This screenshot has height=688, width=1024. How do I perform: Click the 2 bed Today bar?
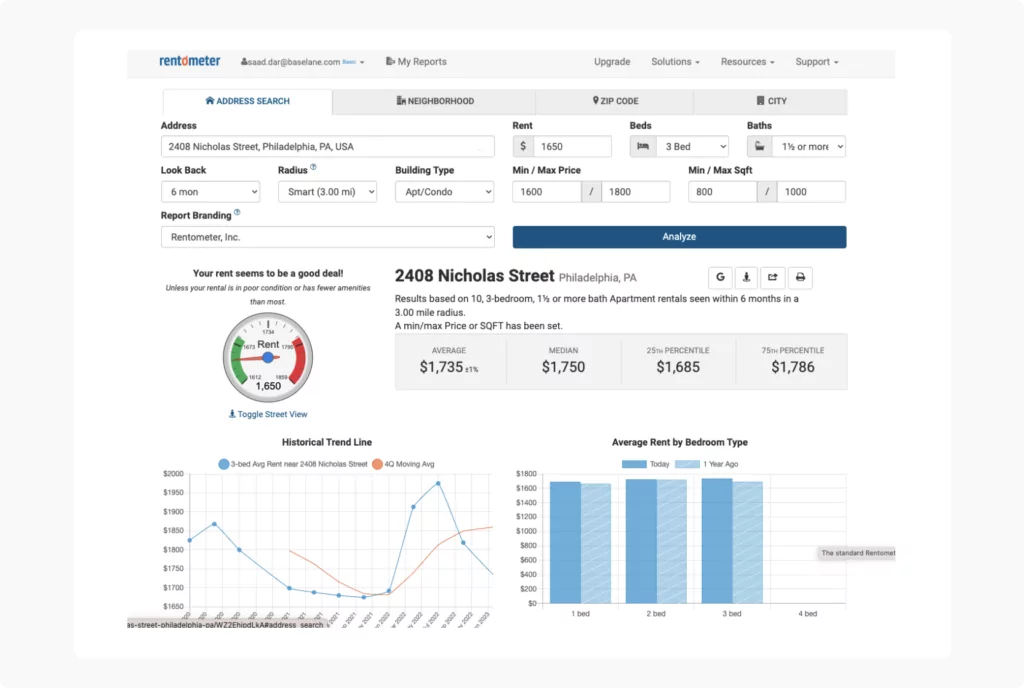click(641, 541)
